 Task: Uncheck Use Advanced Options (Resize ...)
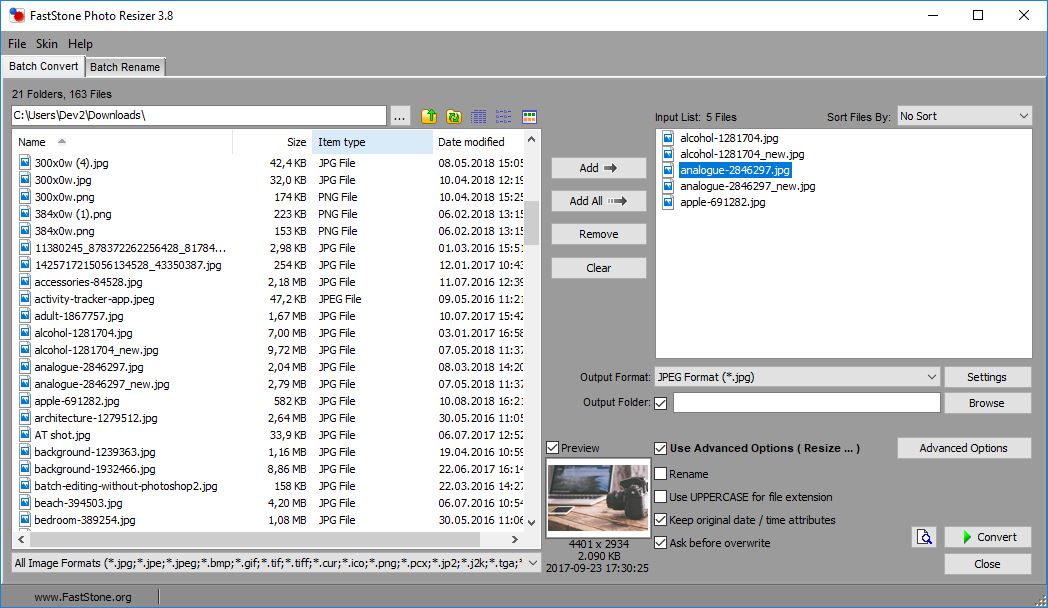point(660,448)
